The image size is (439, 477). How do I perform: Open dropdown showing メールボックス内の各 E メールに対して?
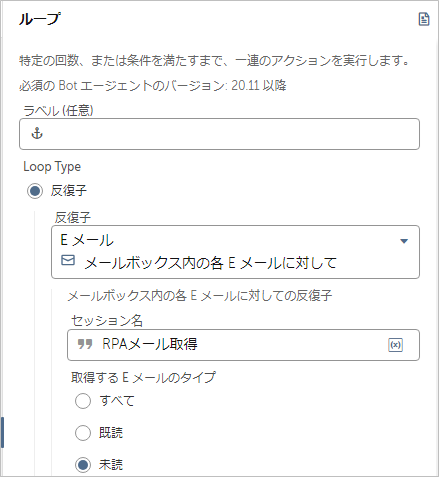pyautogui.click(x=235, y=252)
